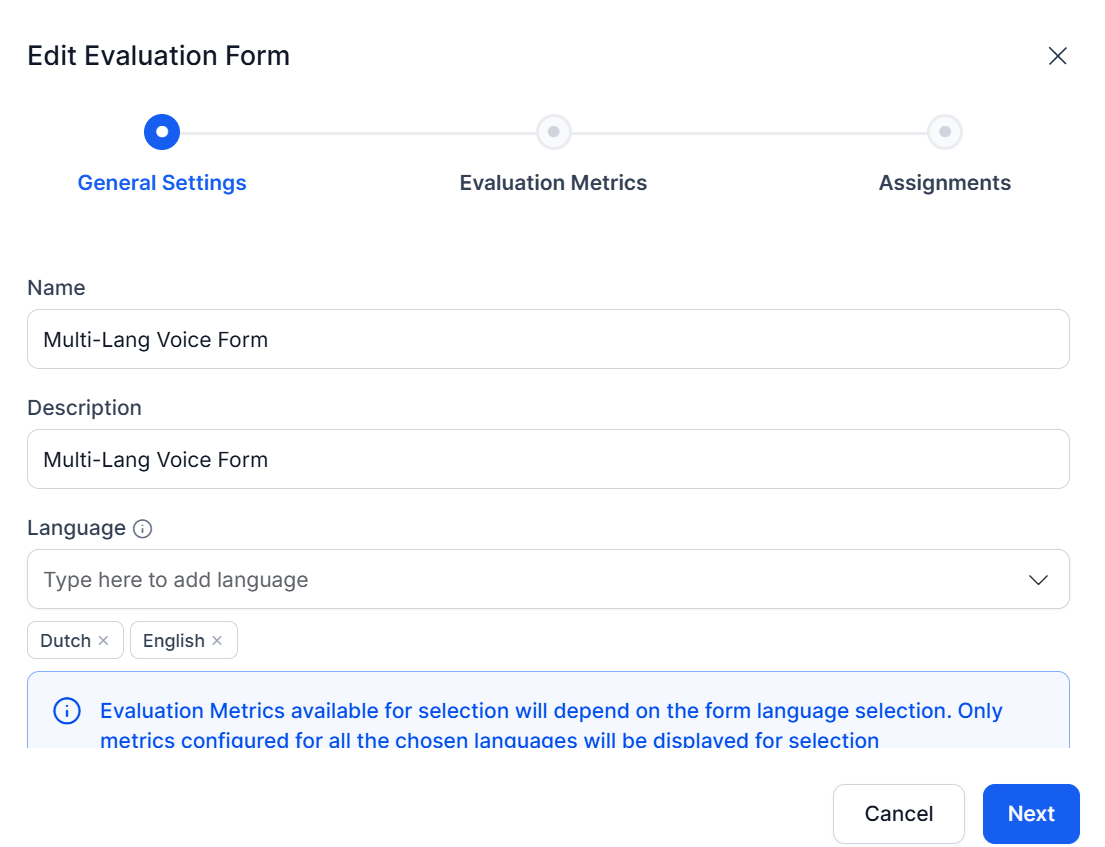Remove the English language tag
The image size is (1105, 847).
pyautogui.click(x=217, y=640)
